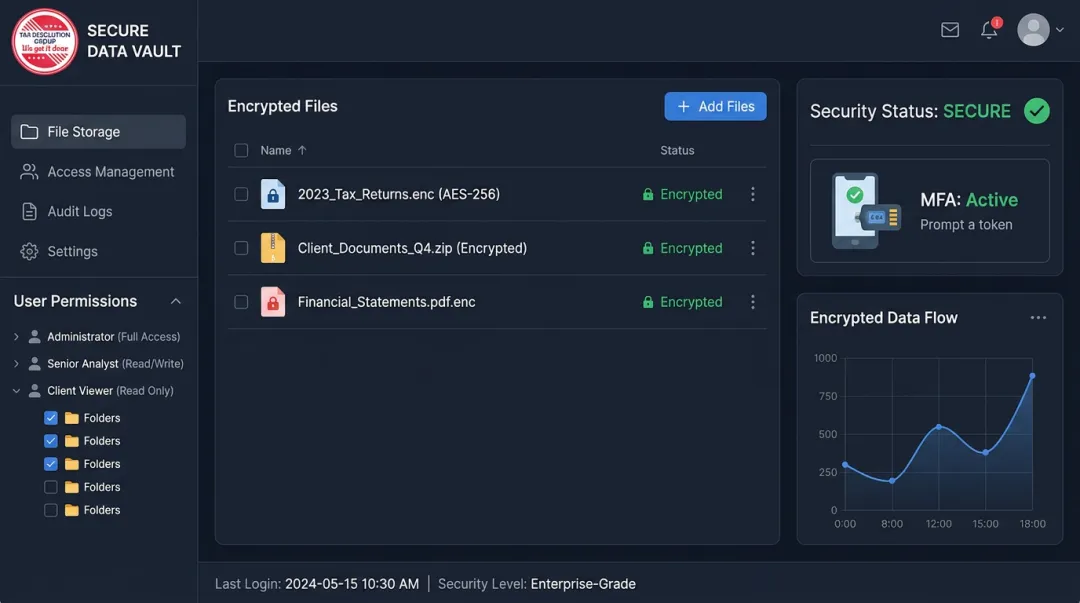Sort files by Name column

[276, 150]
